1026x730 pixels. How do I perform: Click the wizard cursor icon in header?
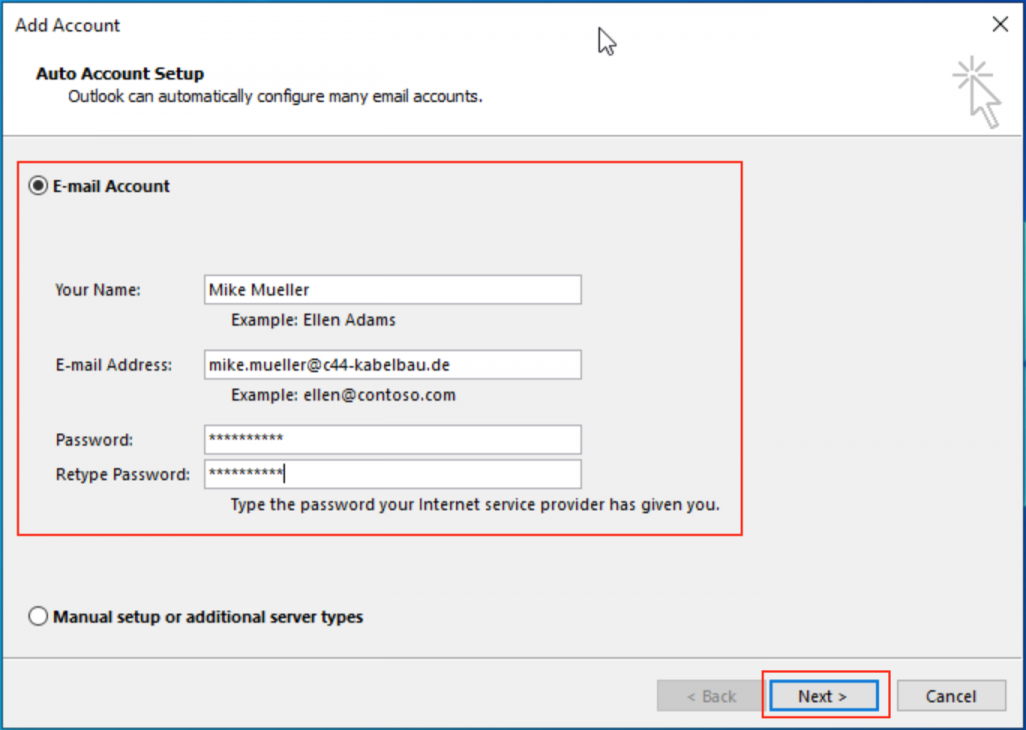pyautogui.click(x=977, y=92)
